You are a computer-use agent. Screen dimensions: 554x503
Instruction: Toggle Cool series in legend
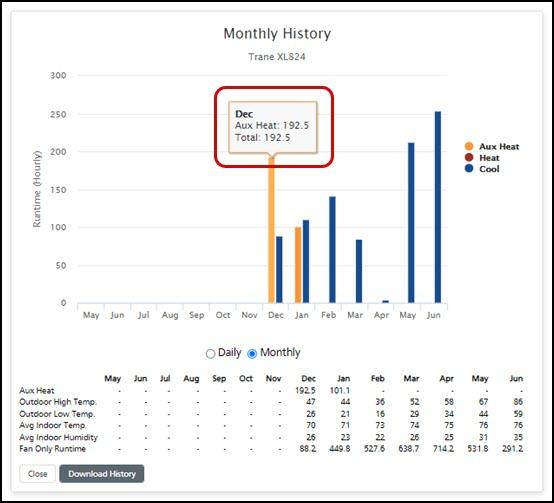coord(482,169)
